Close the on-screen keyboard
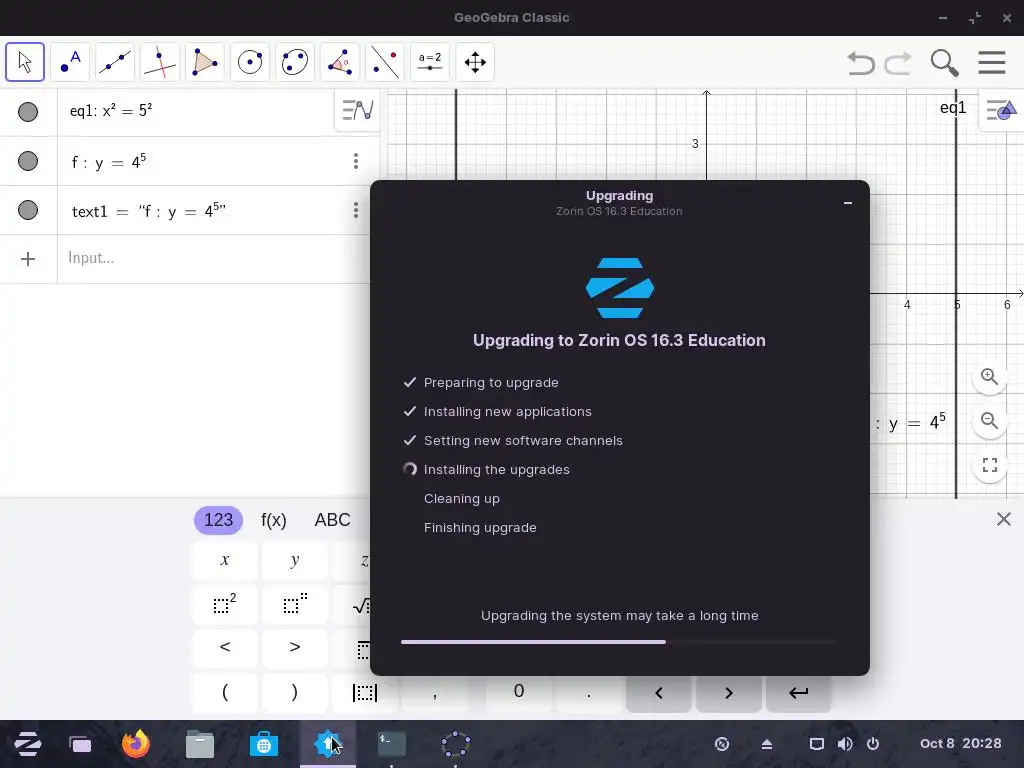1024x768 pixels. pyautogui.click(x=1004, y=519)
